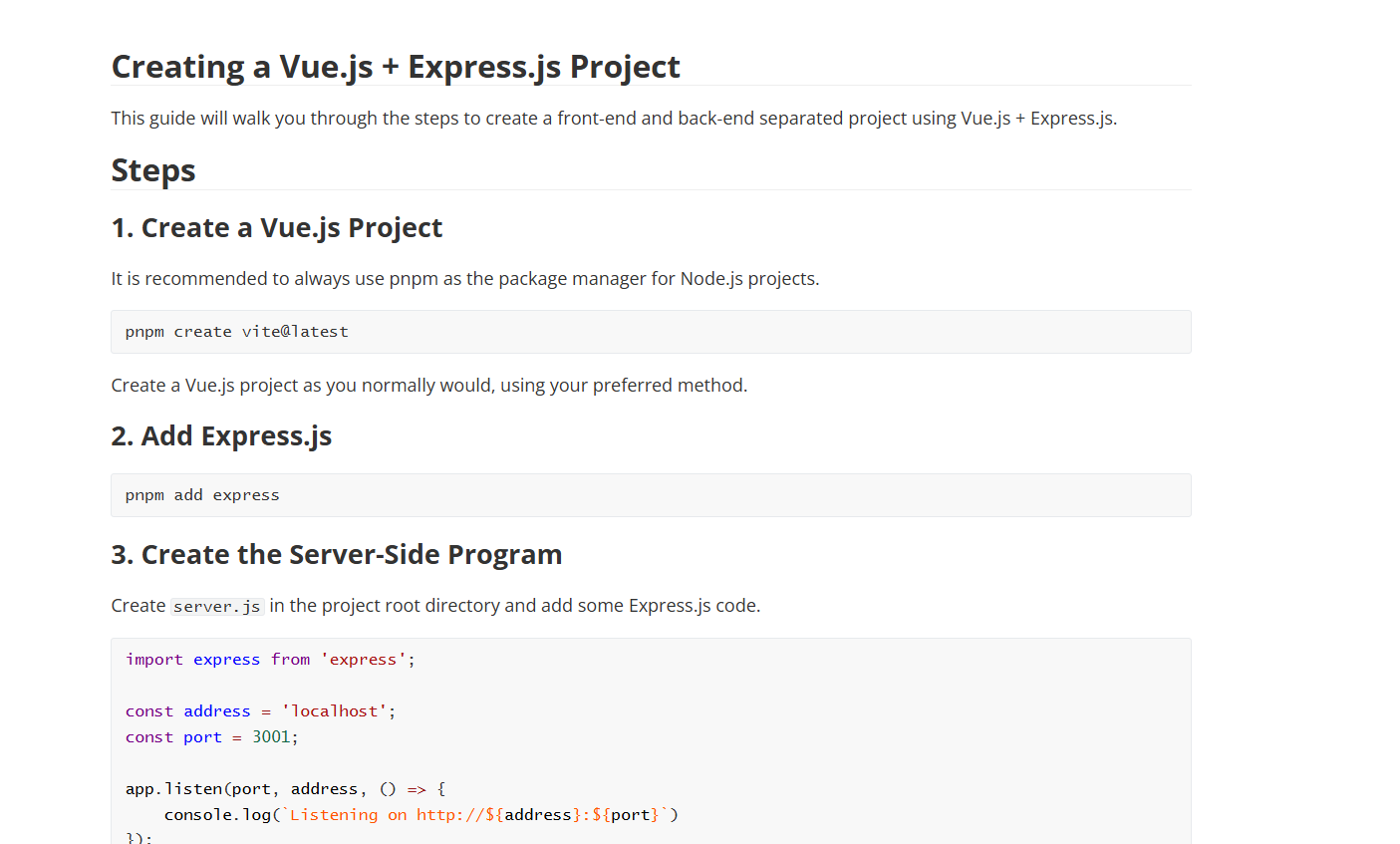The image size is (1400, 844).
Task: Click the 'address' variable name after const
Action: click(x=217, y=711)
